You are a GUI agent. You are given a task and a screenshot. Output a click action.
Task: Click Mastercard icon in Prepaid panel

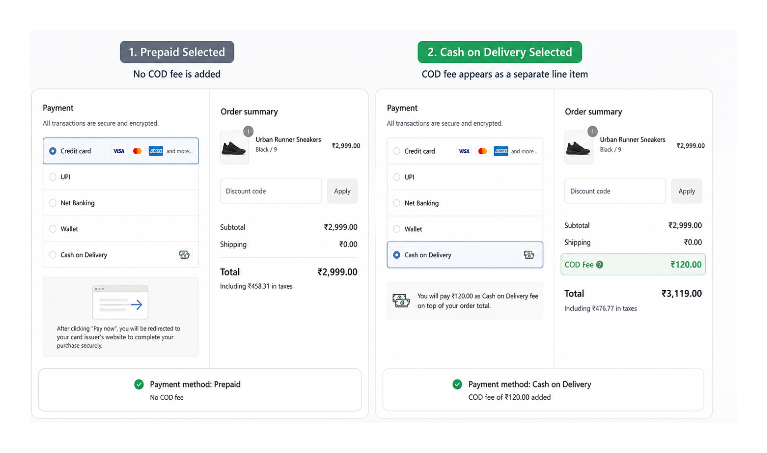pos(137,151)
